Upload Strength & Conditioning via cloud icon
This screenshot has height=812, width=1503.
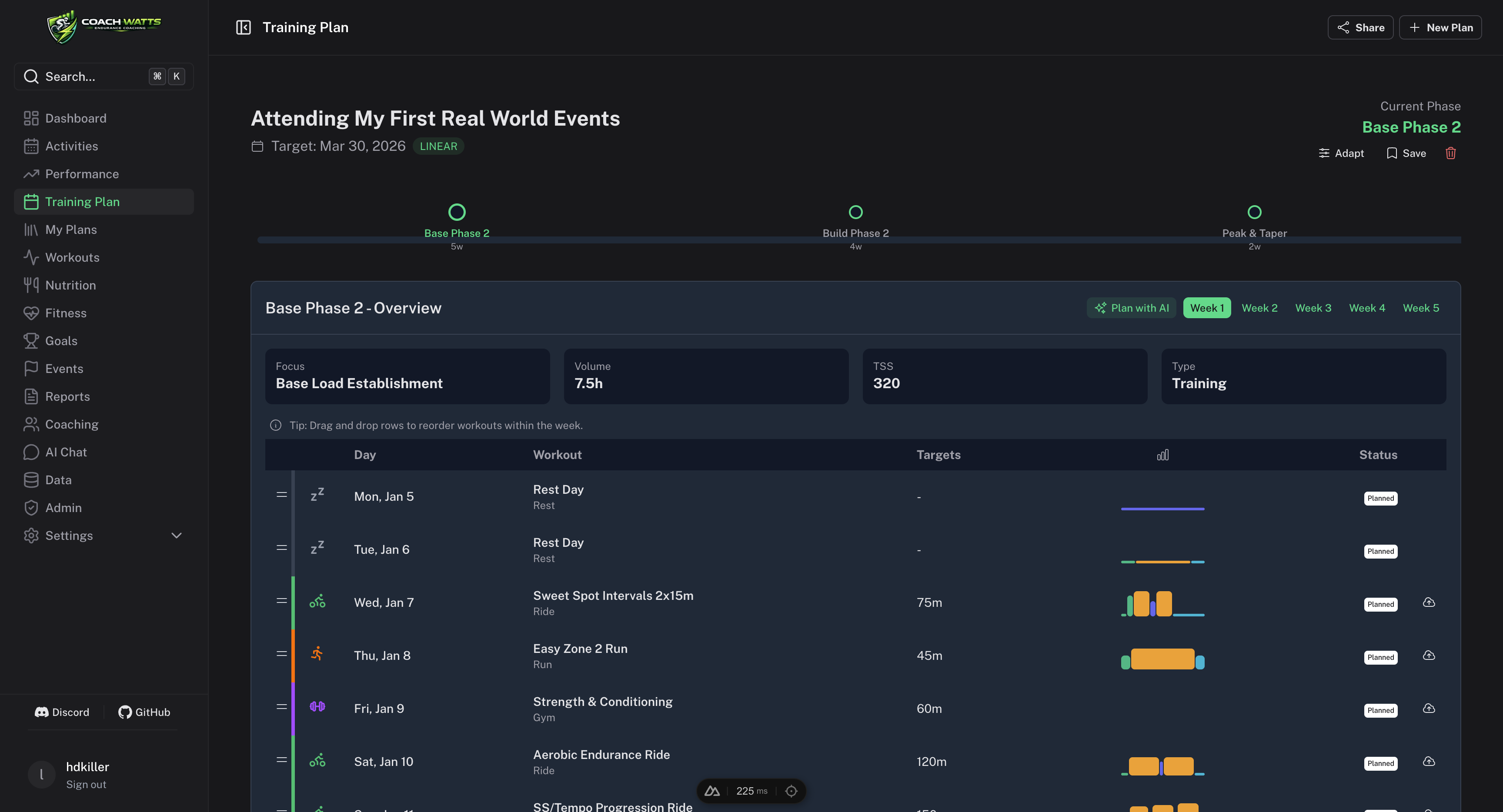1429,709
